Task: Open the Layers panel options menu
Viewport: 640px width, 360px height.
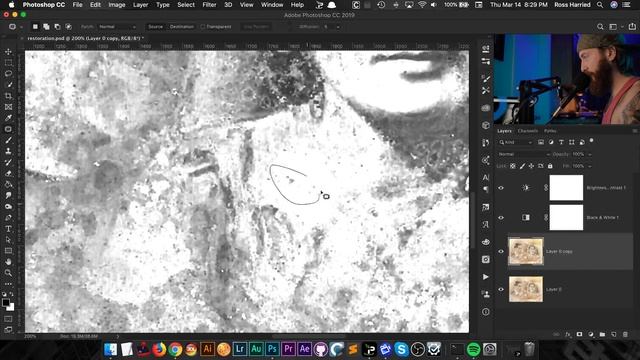Action: pyautogui.click(x=634, y=131)
